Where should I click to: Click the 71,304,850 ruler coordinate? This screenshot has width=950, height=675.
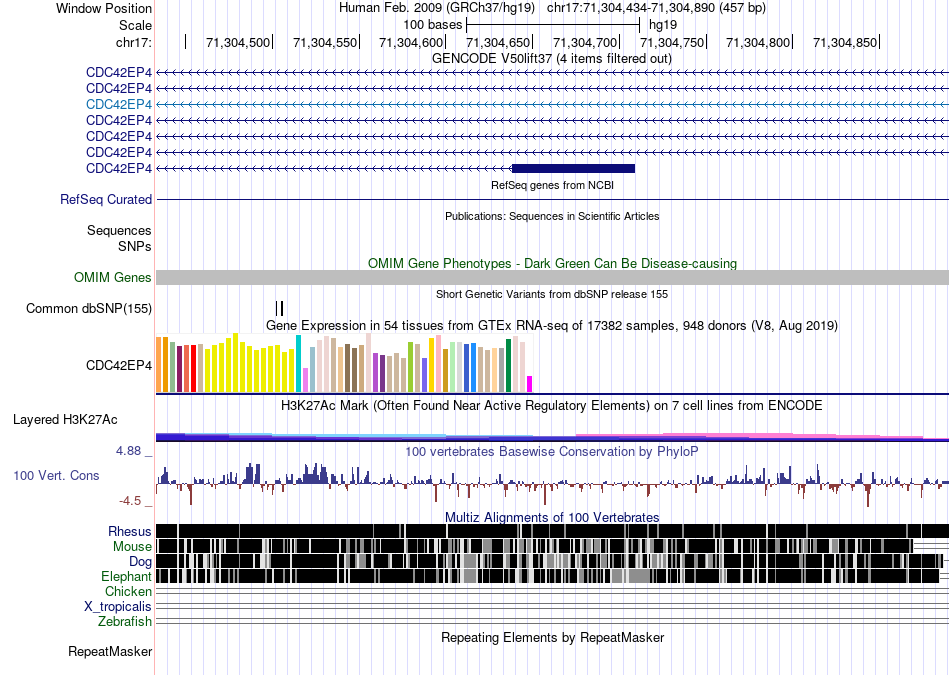pos(845,42)
